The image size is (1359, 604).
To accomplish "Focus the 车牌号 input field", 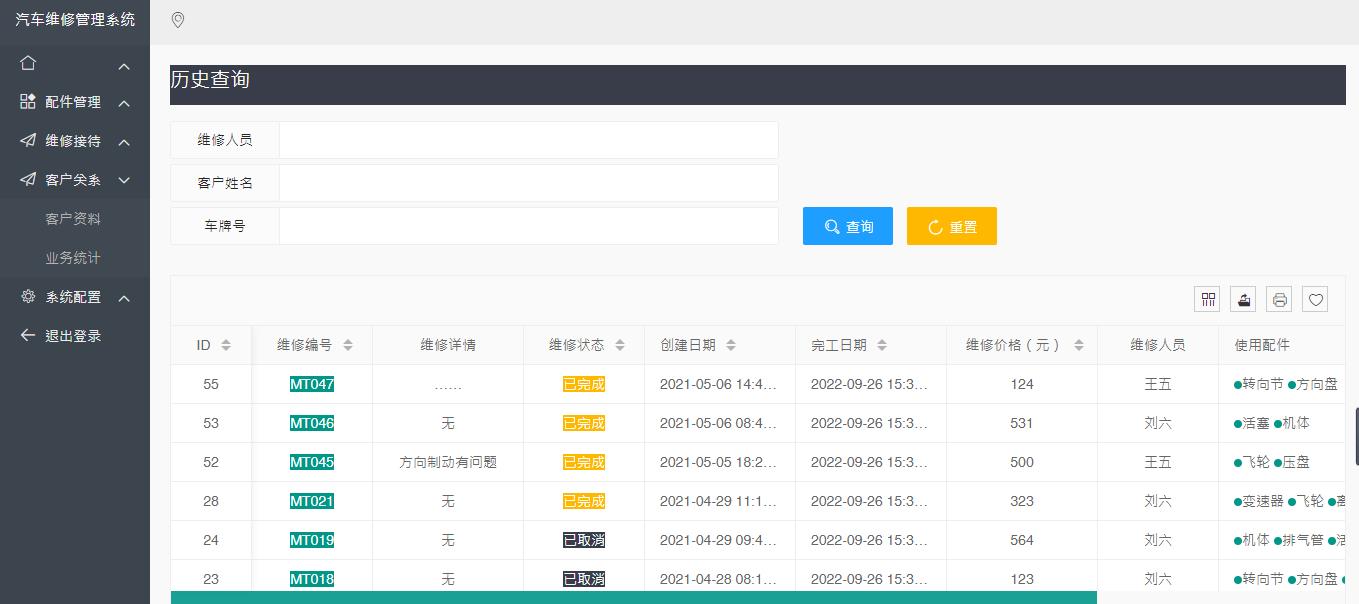I will pyautogui.click(x=528, y=226).
